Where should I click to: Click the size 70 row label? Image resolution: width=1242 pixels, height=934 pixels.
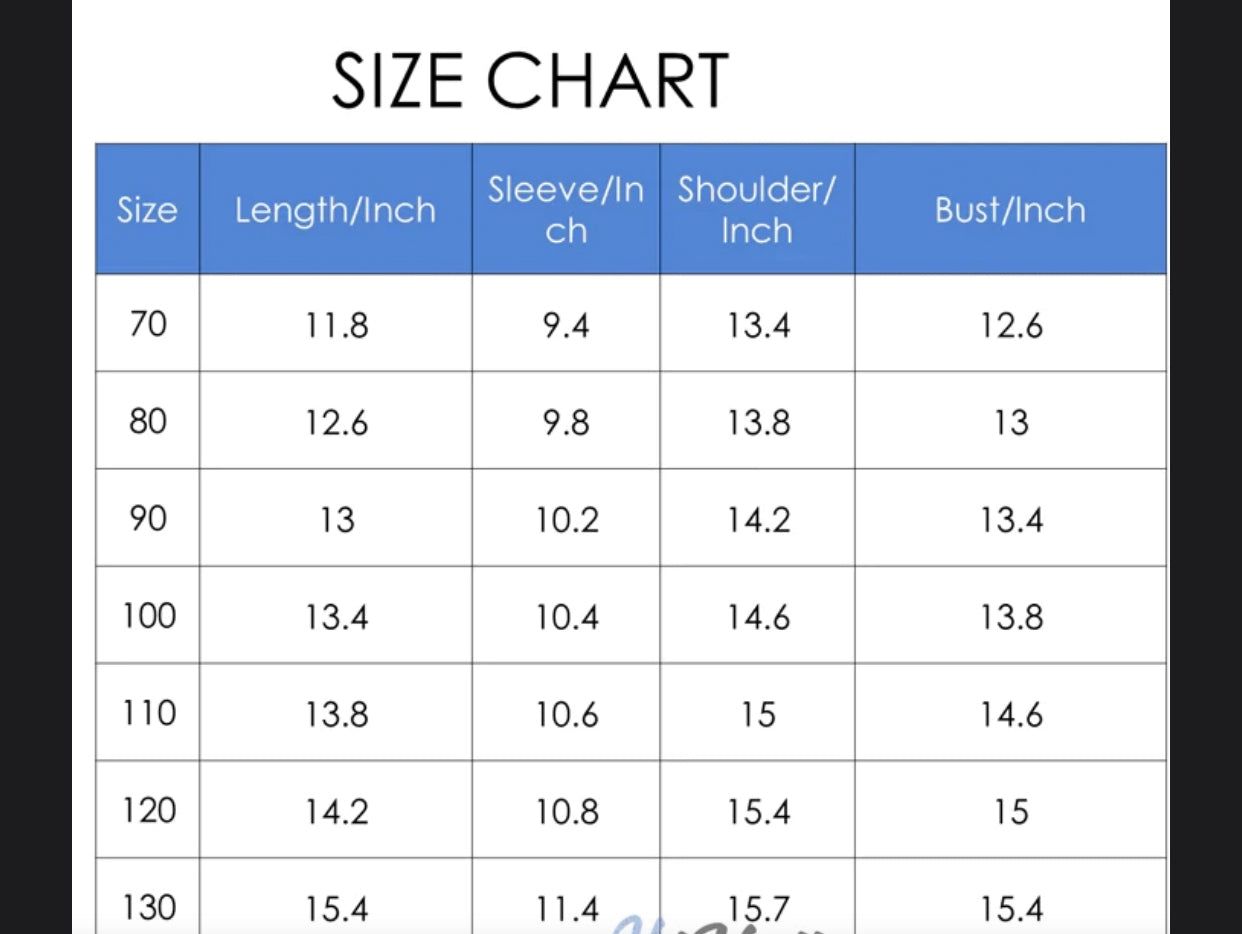coord(148,324)
